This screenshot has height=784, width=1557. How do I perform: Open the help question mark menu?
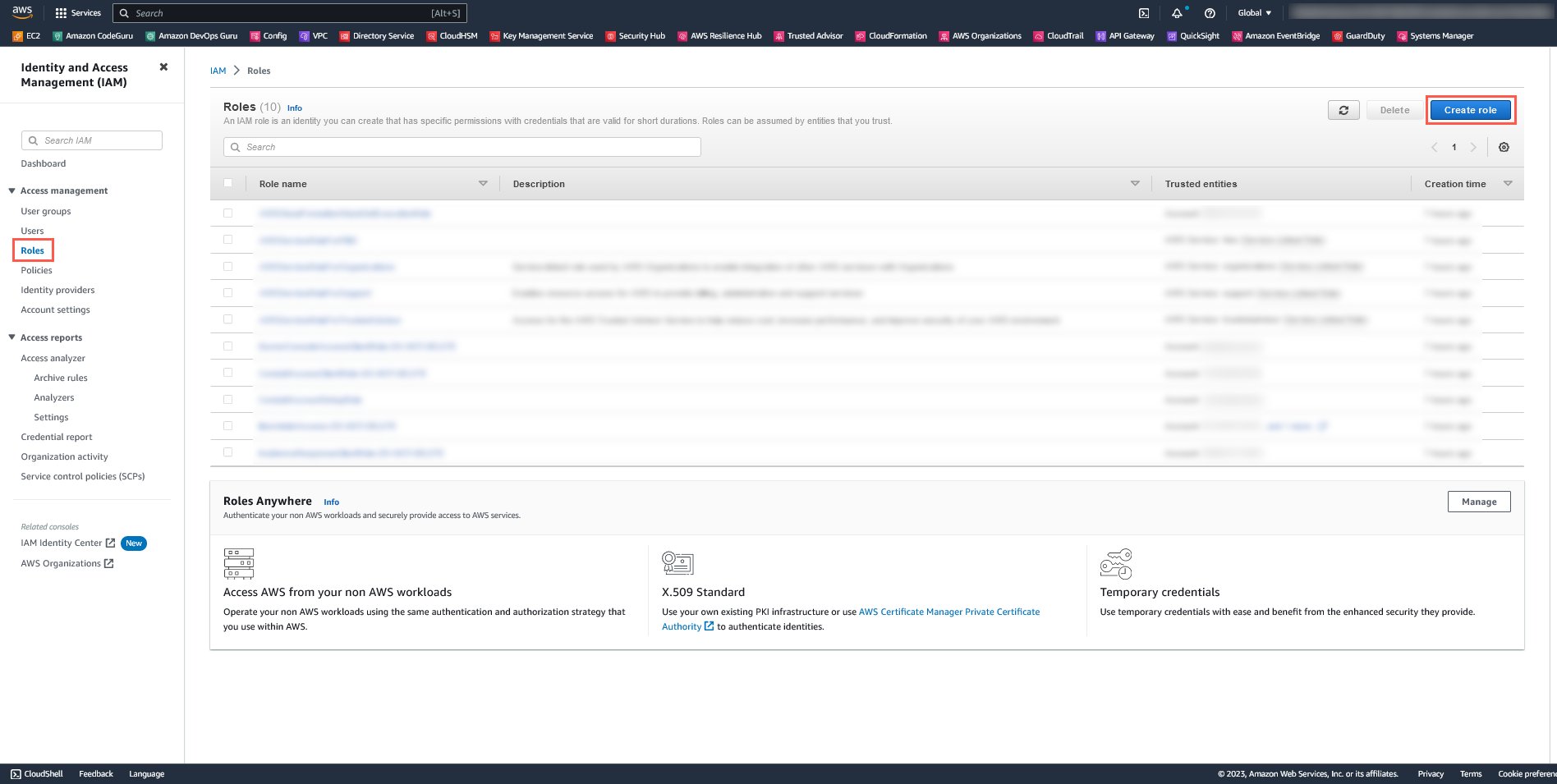click(1210, 13)
